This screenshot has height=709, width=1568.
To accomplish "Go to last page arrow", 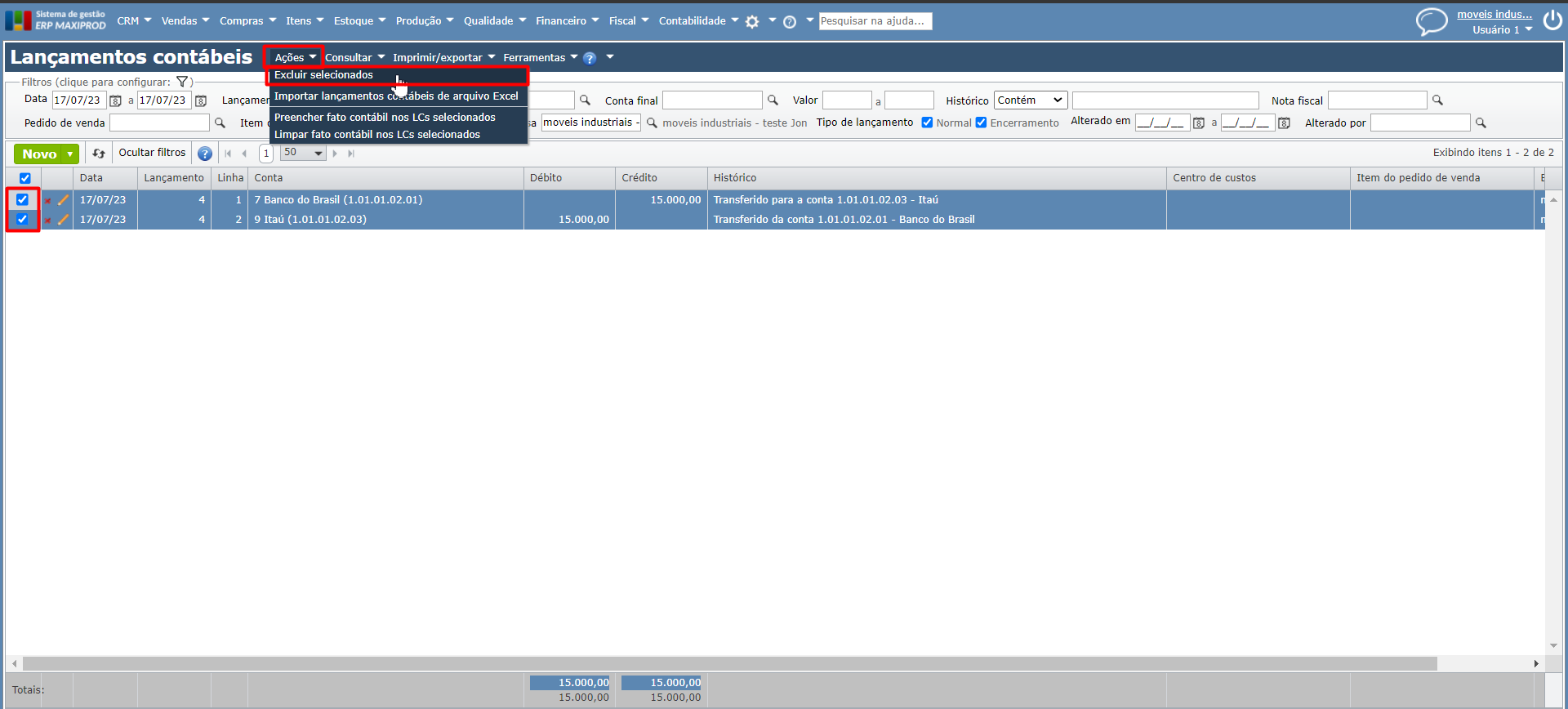I will click(x=351, y=154).
